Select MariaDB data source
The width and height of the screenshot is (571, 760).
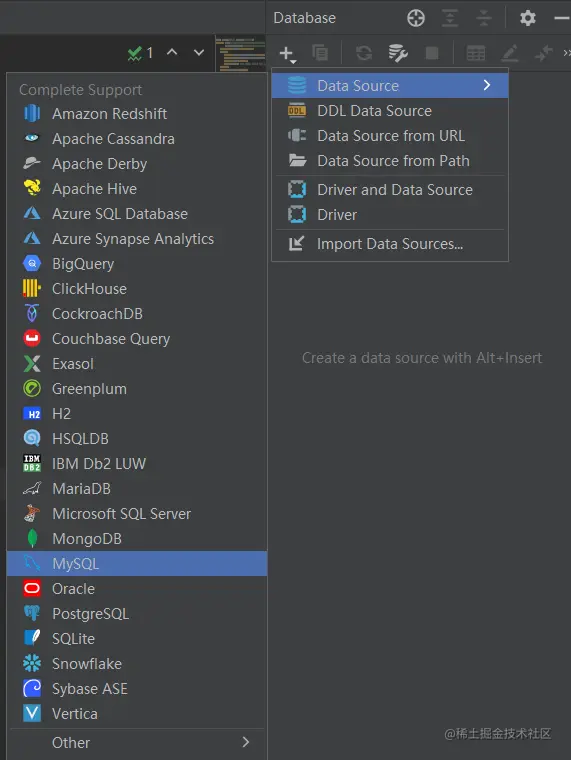tap(137, 489)
